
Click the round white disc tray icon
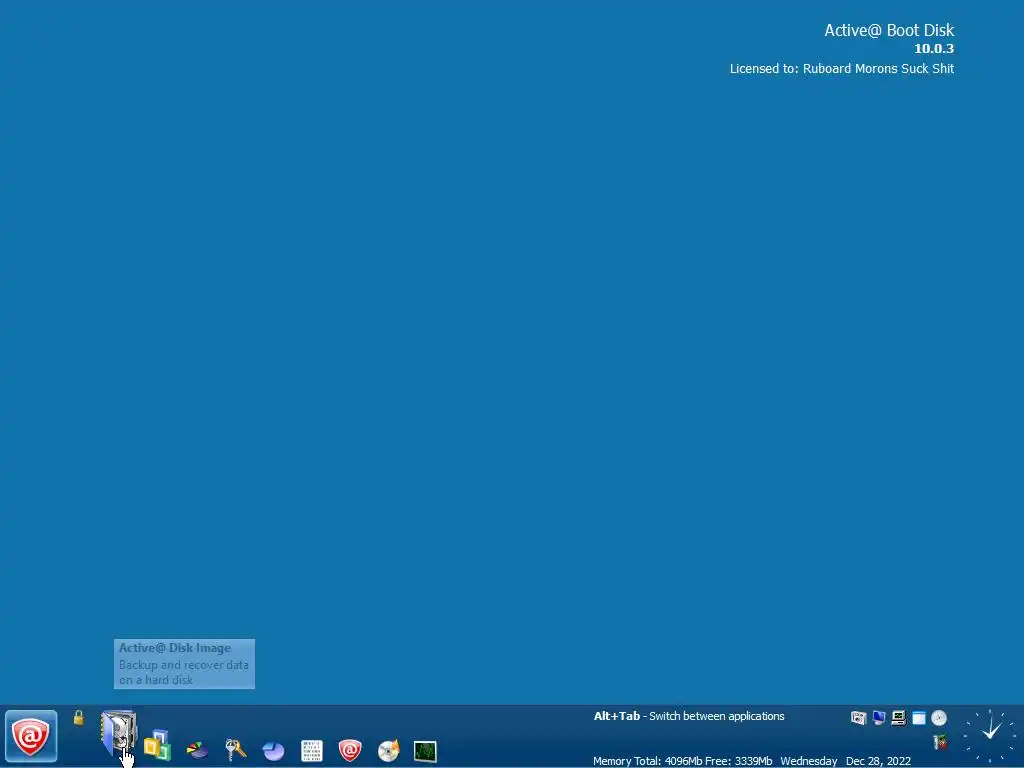click(939, 718)
